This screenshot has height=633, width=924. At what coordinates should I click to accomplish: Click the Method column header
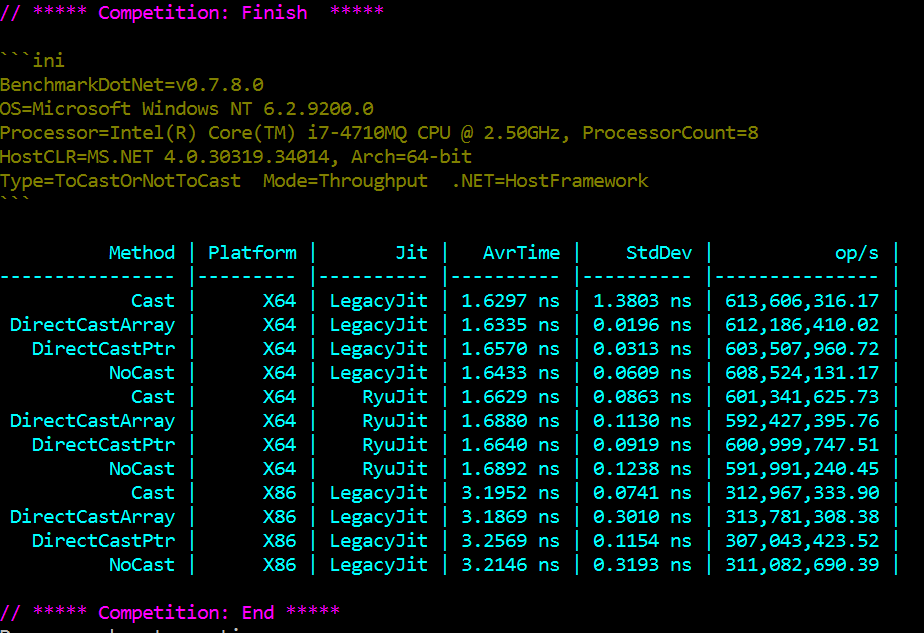pos(142,253)
